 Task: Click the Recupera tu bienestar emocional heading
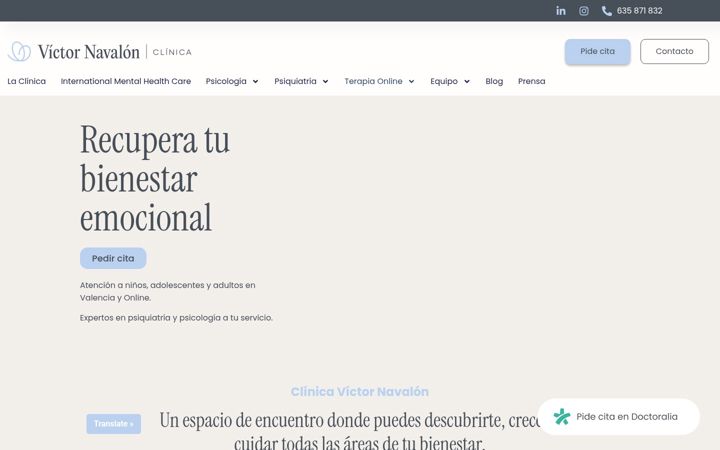(x=155, y=179)
